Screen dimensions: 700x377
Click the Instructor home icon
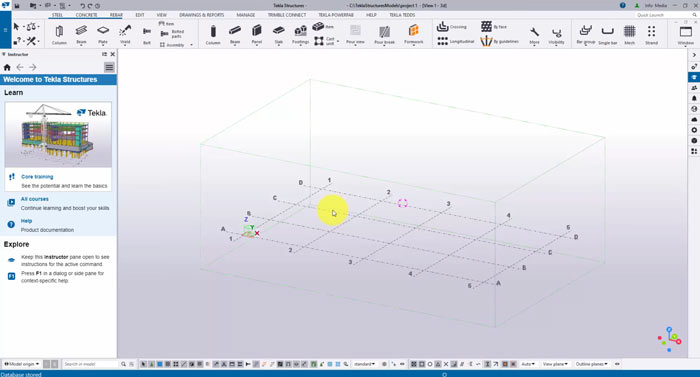coord(7,67)
